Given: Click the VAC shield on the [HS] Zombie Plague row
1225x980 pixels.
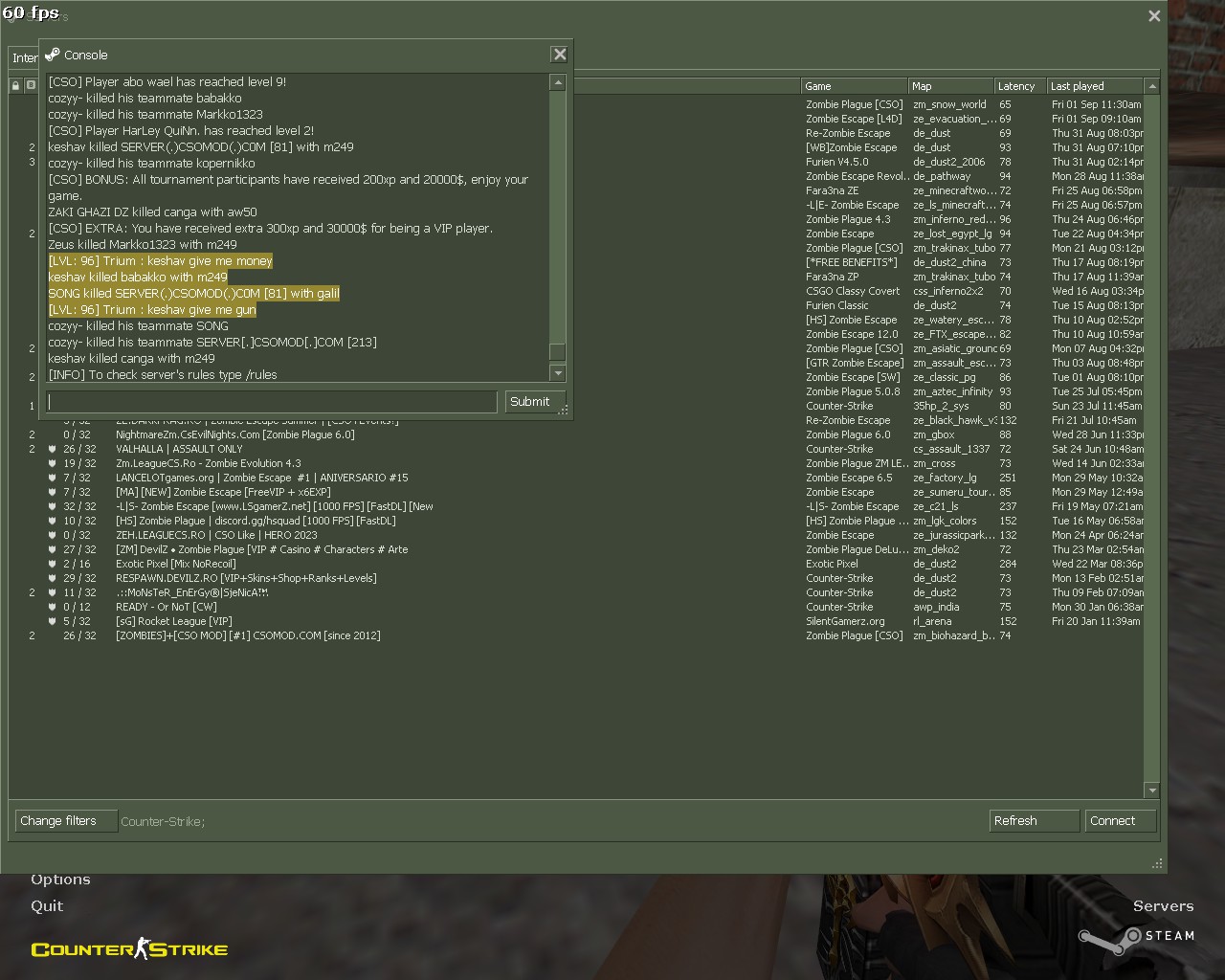Looking at the screenshot, I should (x=52, y=521).
